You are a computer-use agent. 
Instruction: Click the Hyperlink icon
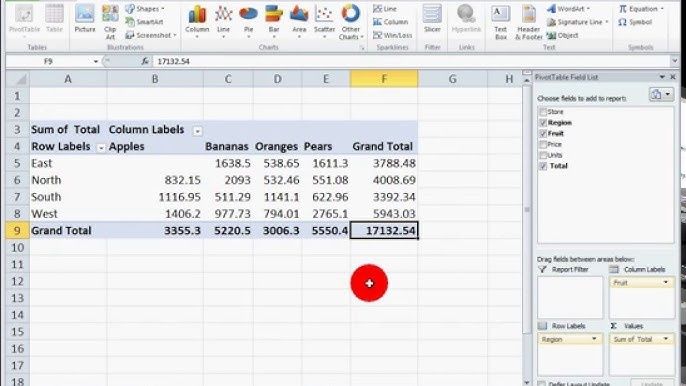point(466,19)
